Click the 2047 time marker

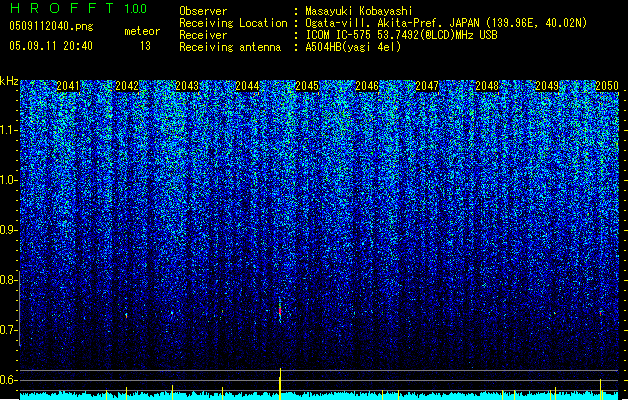coord(427,86)
